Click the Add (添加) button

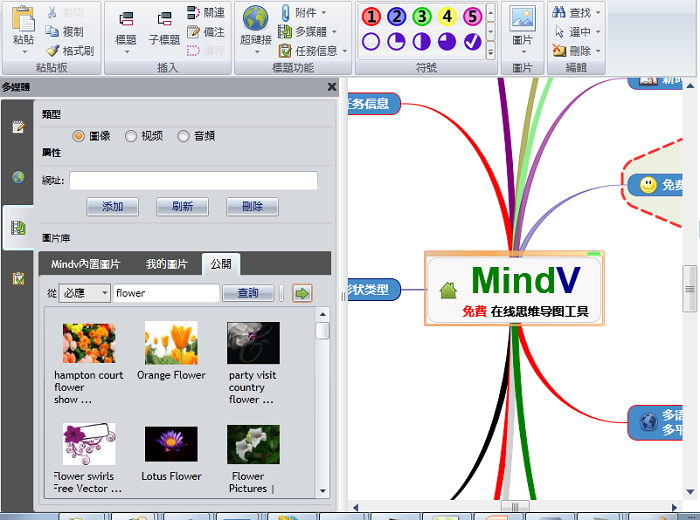(112, 207)
